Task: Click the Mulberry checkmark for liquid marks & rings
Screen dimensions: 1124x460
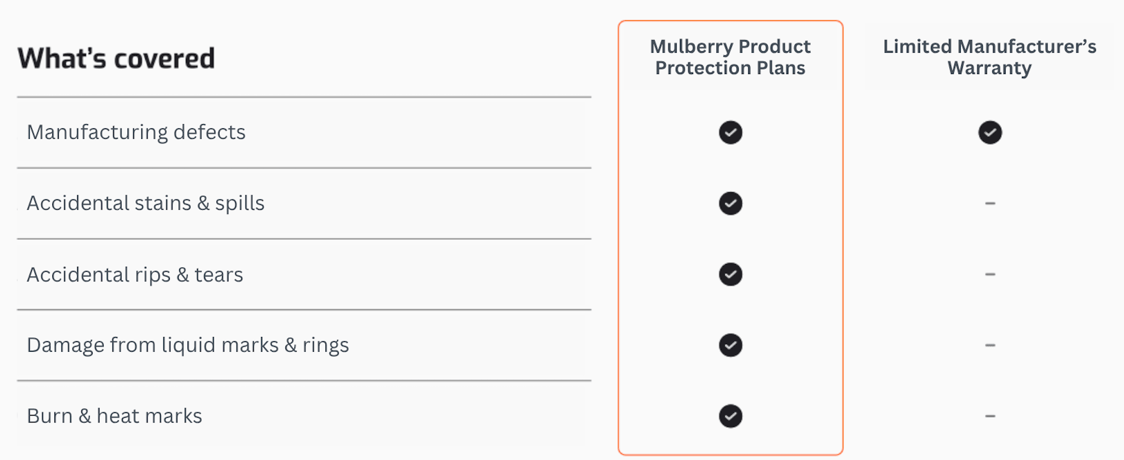Action: click(731, 345)
